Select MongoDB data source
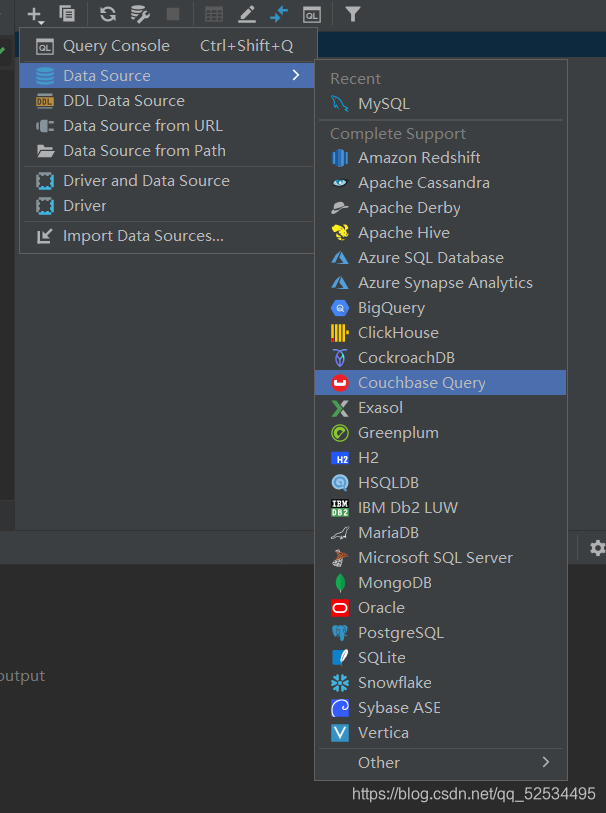The image size is (606, 813). coord(441,583)
